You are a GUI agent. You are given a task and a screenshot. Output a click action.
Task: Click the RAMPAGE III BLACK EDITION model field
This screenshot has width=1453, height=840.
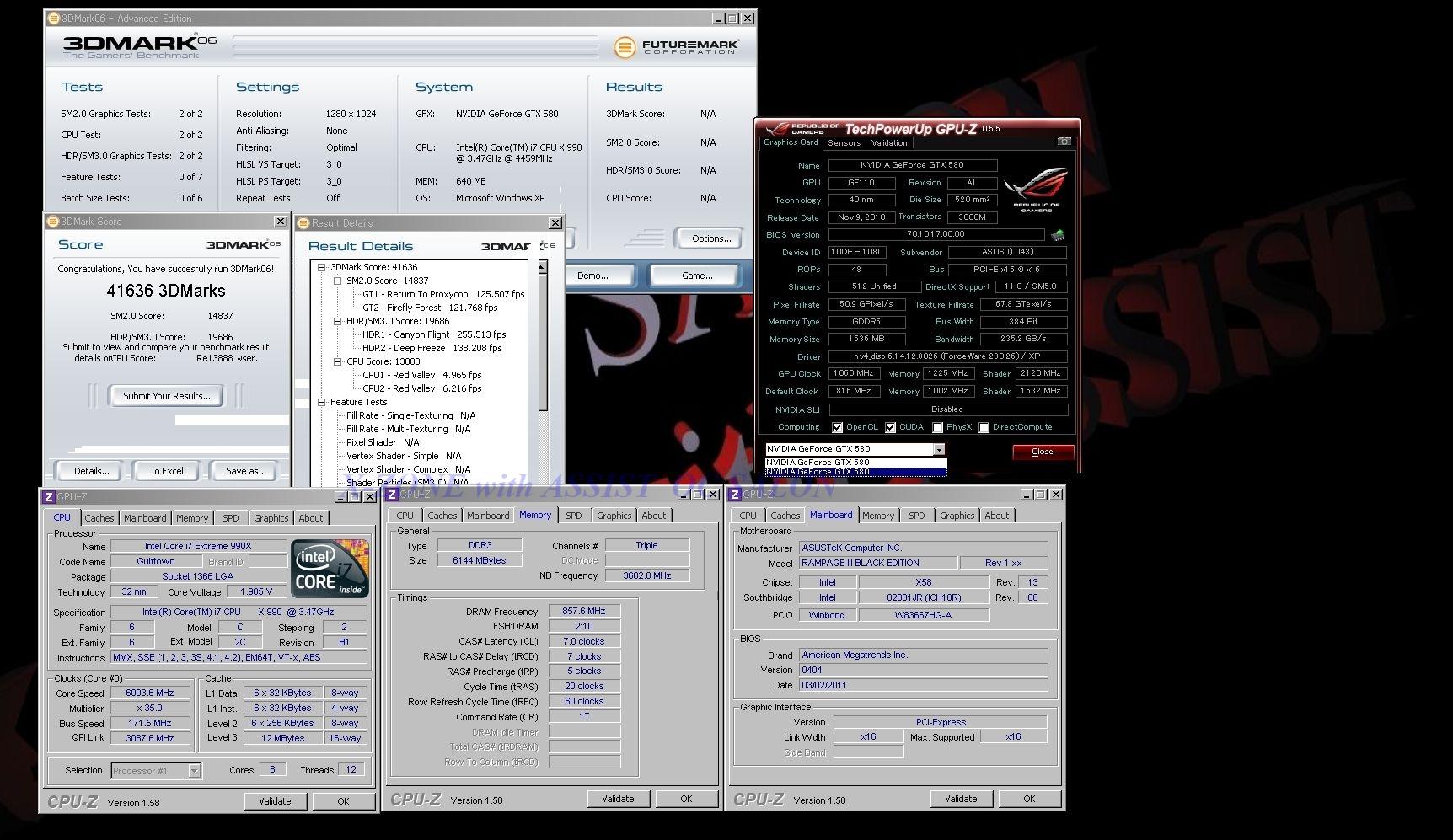877,563
